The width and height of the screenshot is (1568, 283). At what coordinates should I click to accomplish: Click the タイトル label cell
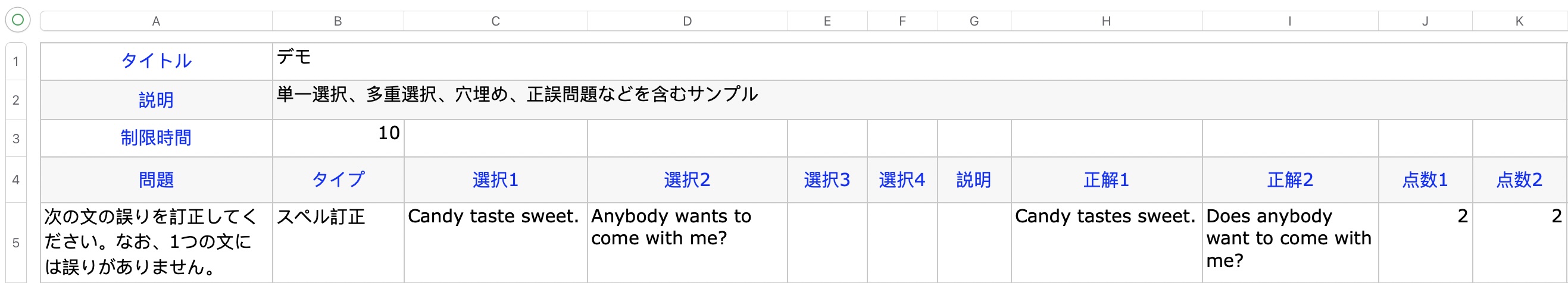click(156, 61)
